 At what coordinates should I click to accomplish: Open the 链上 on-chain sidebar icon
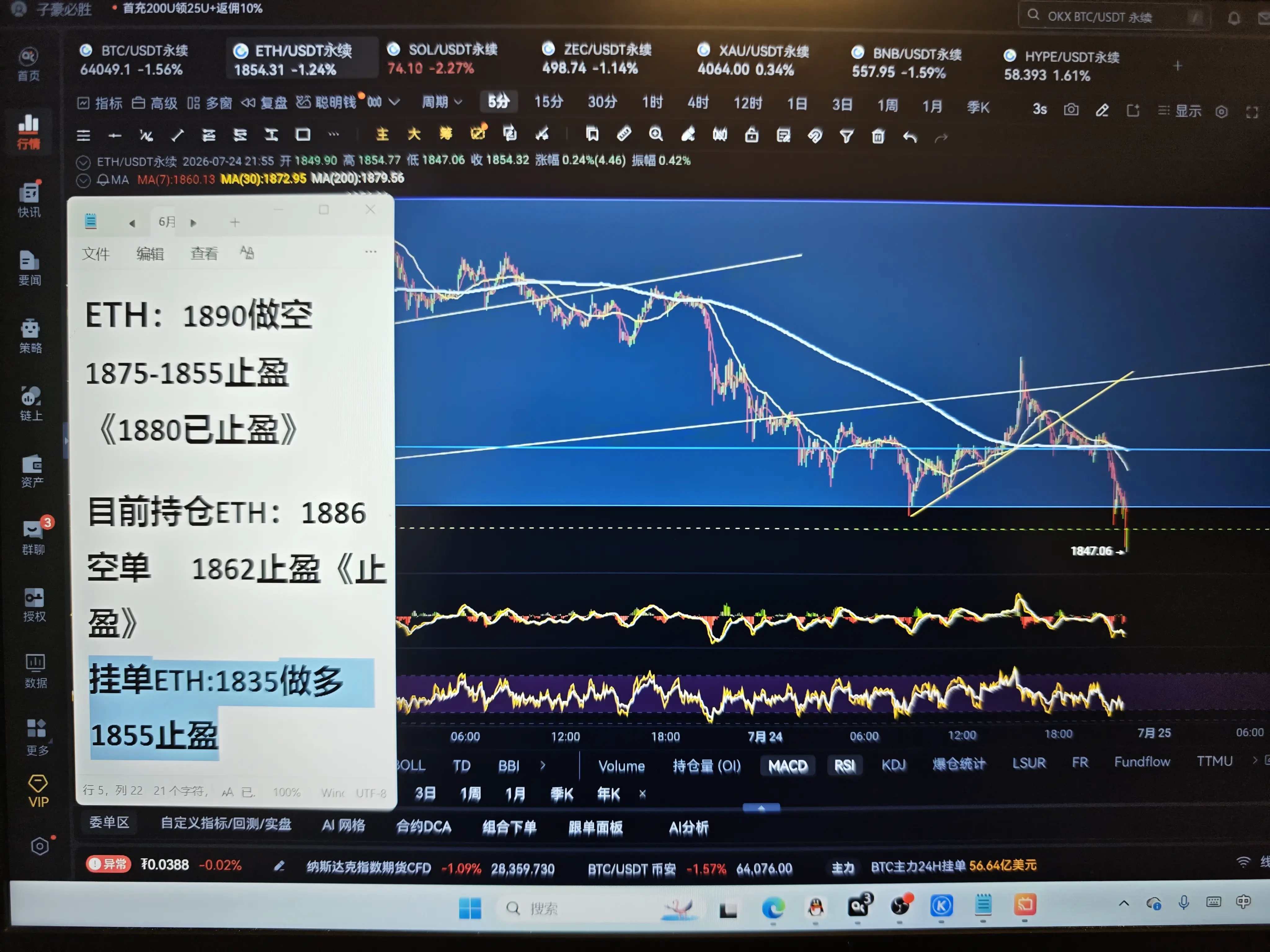click(x=31, y=403)
